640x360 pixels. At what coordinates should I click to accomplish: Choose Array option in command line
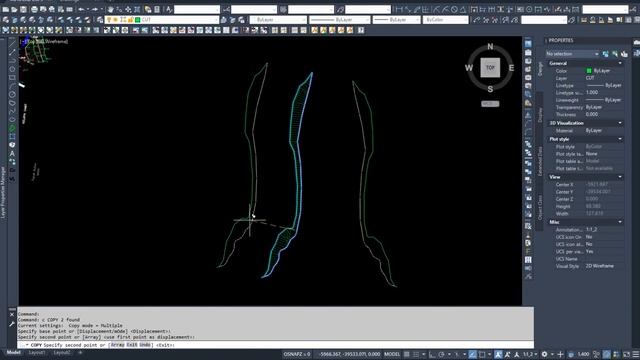[x=118, y=345]
